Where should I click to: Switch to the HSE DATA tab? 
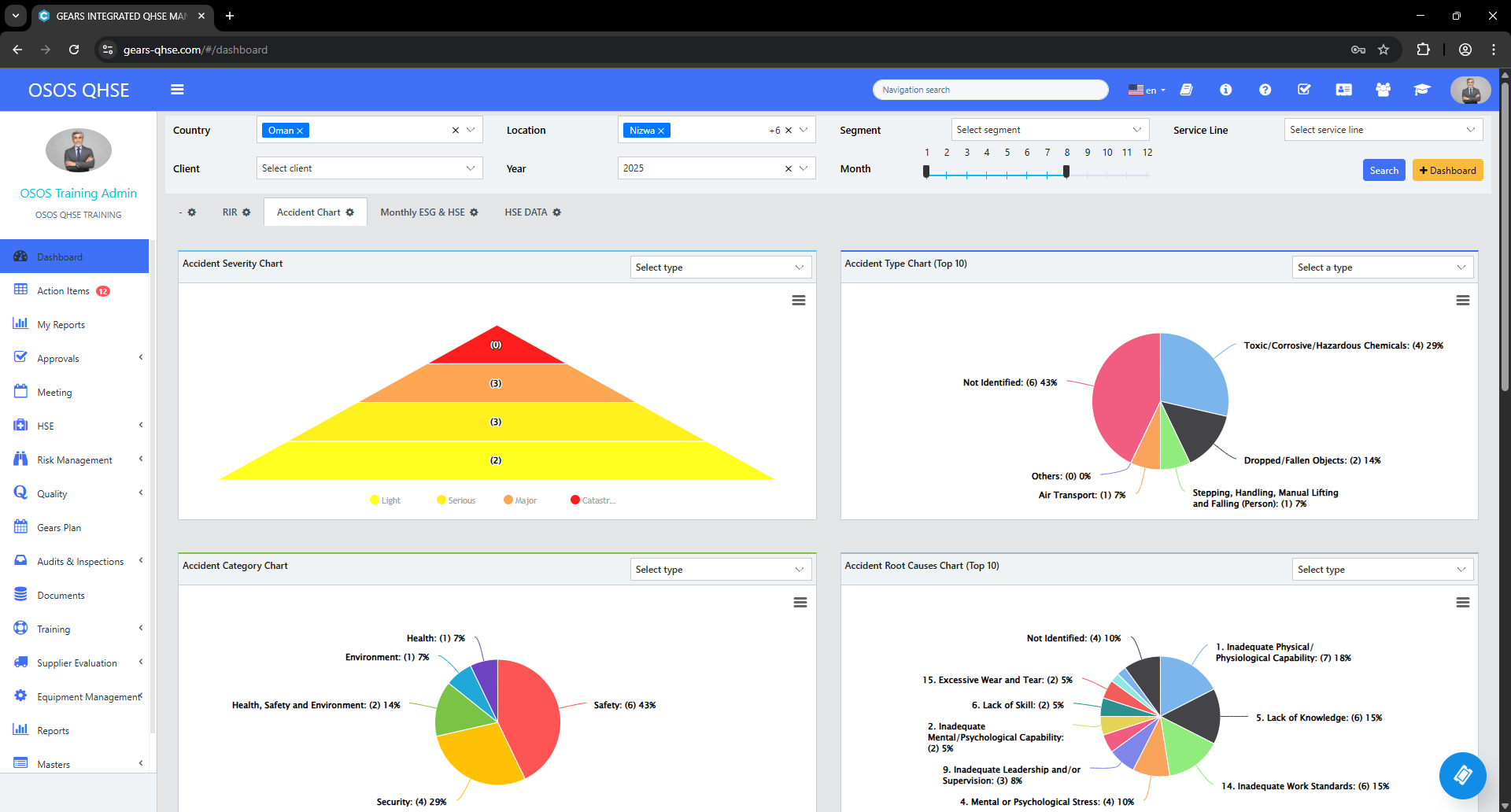(526, 212)
